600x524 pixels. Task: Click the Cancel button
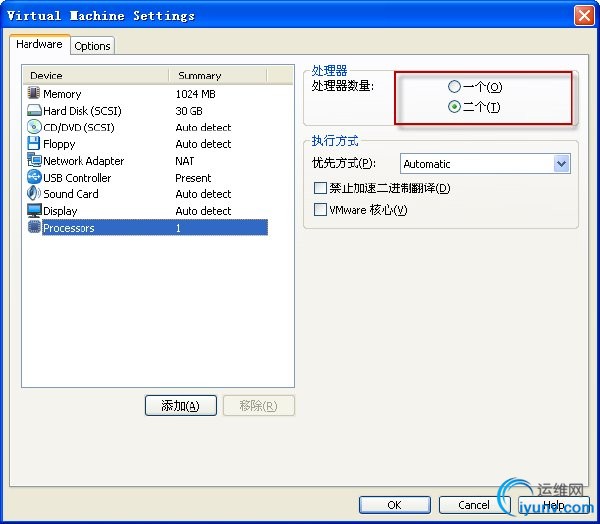(474, 505)
